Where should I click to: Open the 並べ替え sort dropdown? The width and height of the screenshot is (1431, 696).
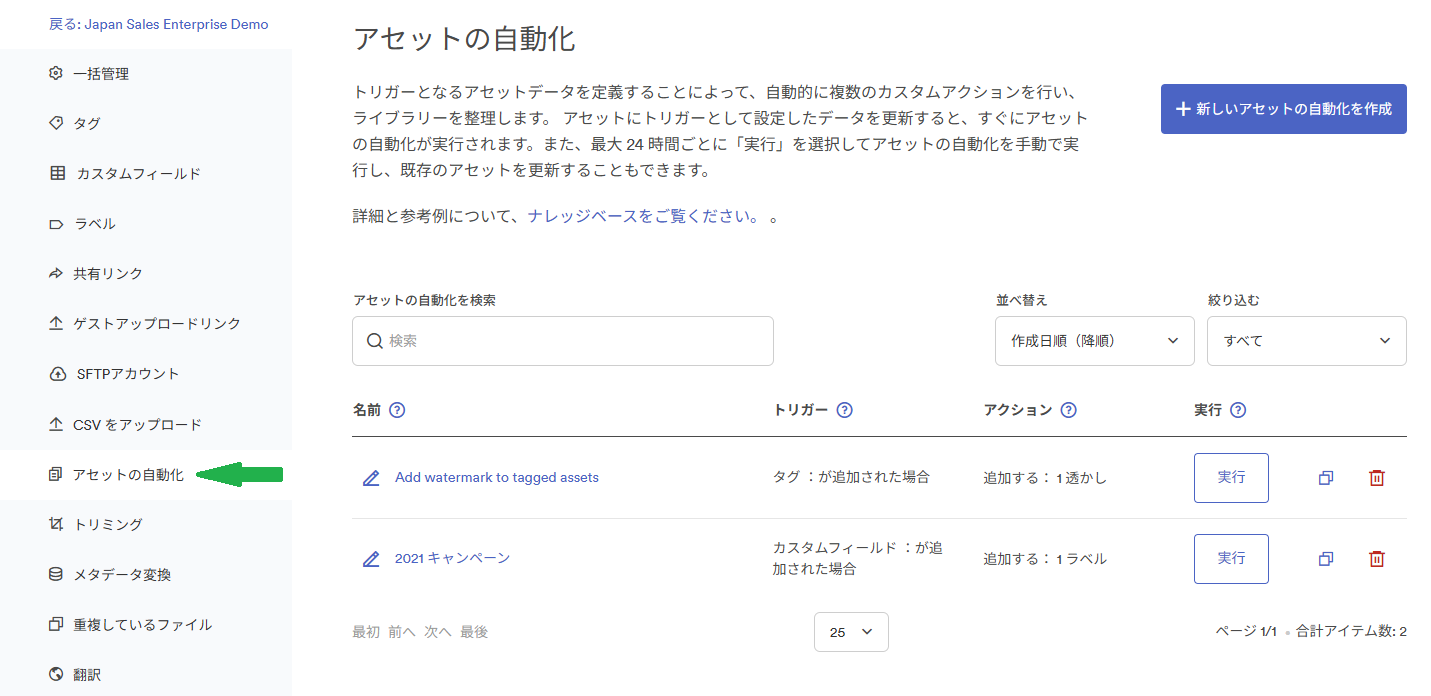click(x=1095, y=341)
